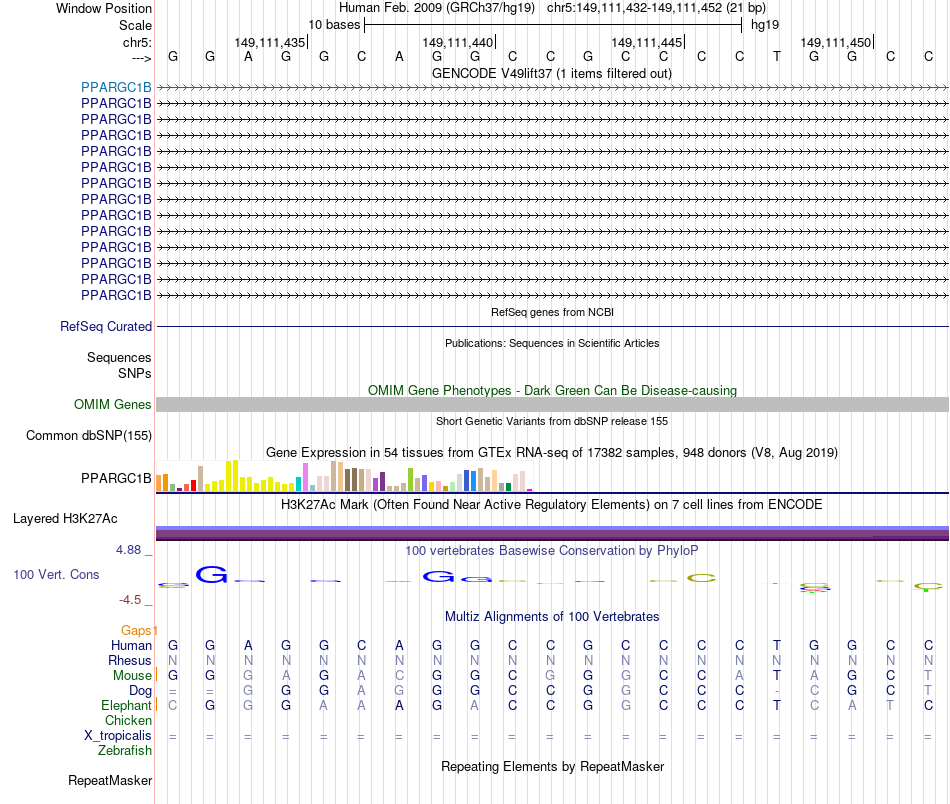Select the Human alignment row label
The height and width of the screenshot is (804, 950).
coord(131,645)
